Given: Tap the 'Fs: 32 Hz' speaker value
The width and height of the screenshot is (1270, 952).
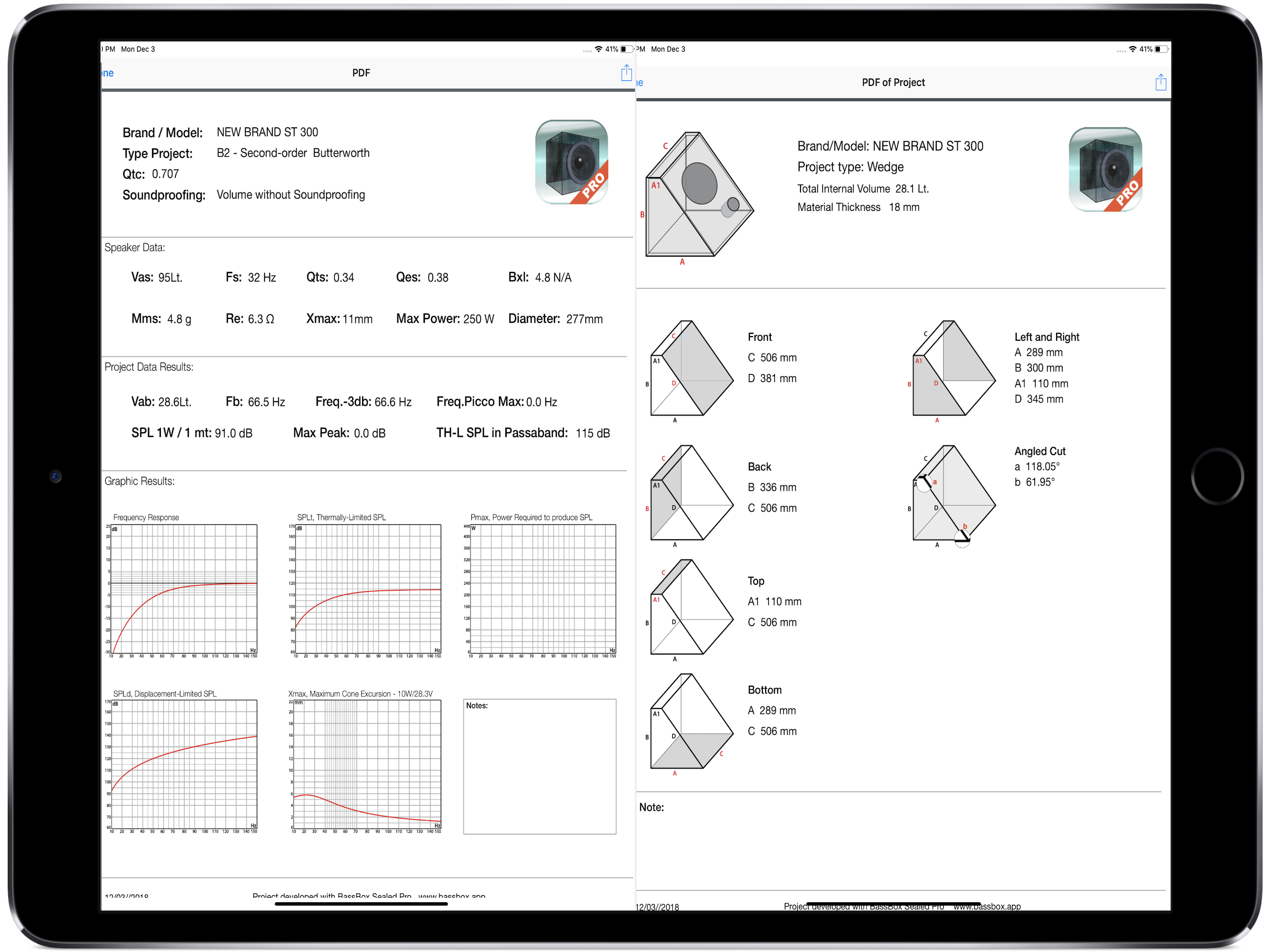Looking at the screenshot, I should pyautogui.click(x=251, y=278).
